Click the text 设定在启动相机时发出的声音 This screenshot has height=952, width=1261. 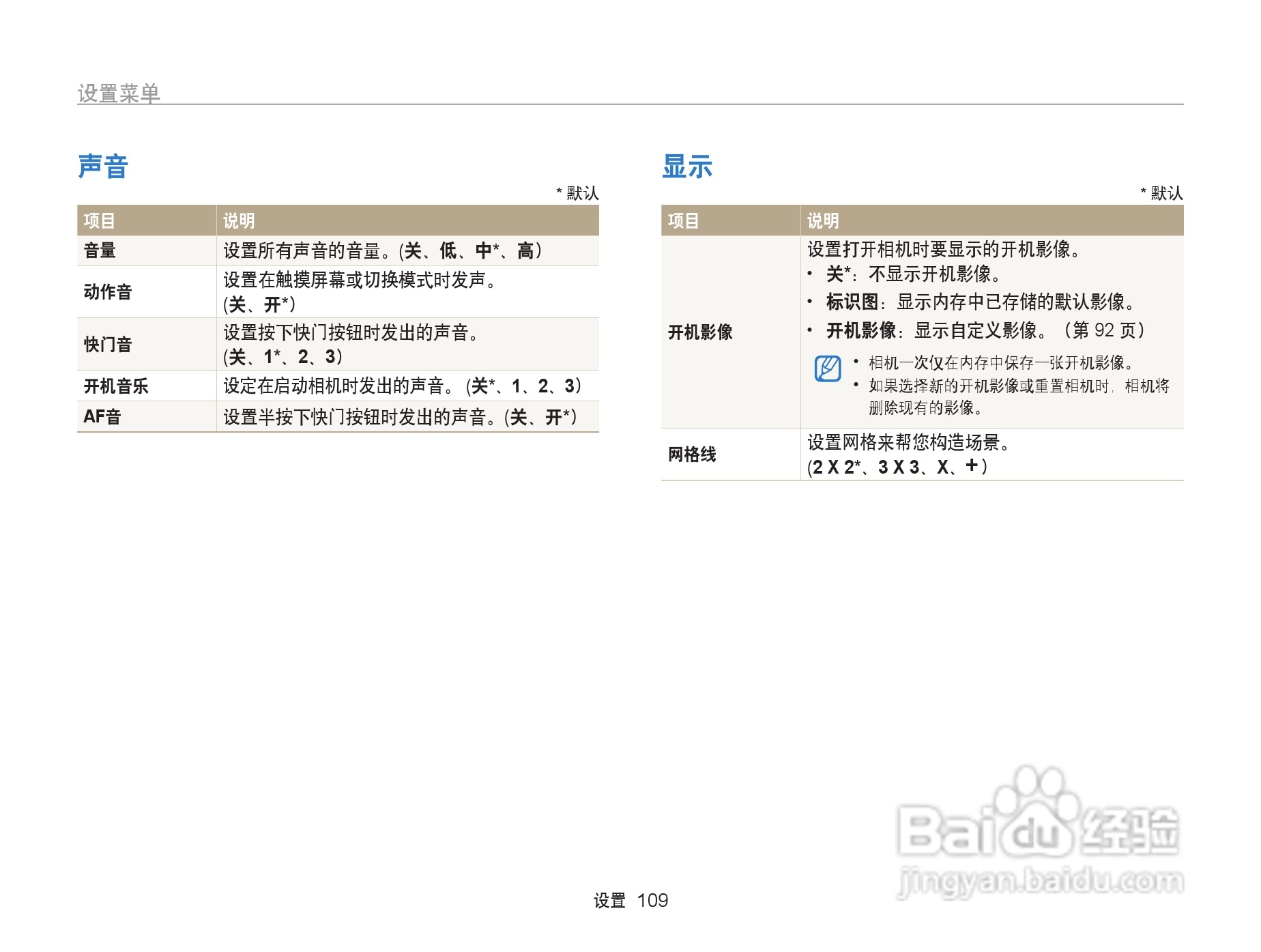coord(338,386)
